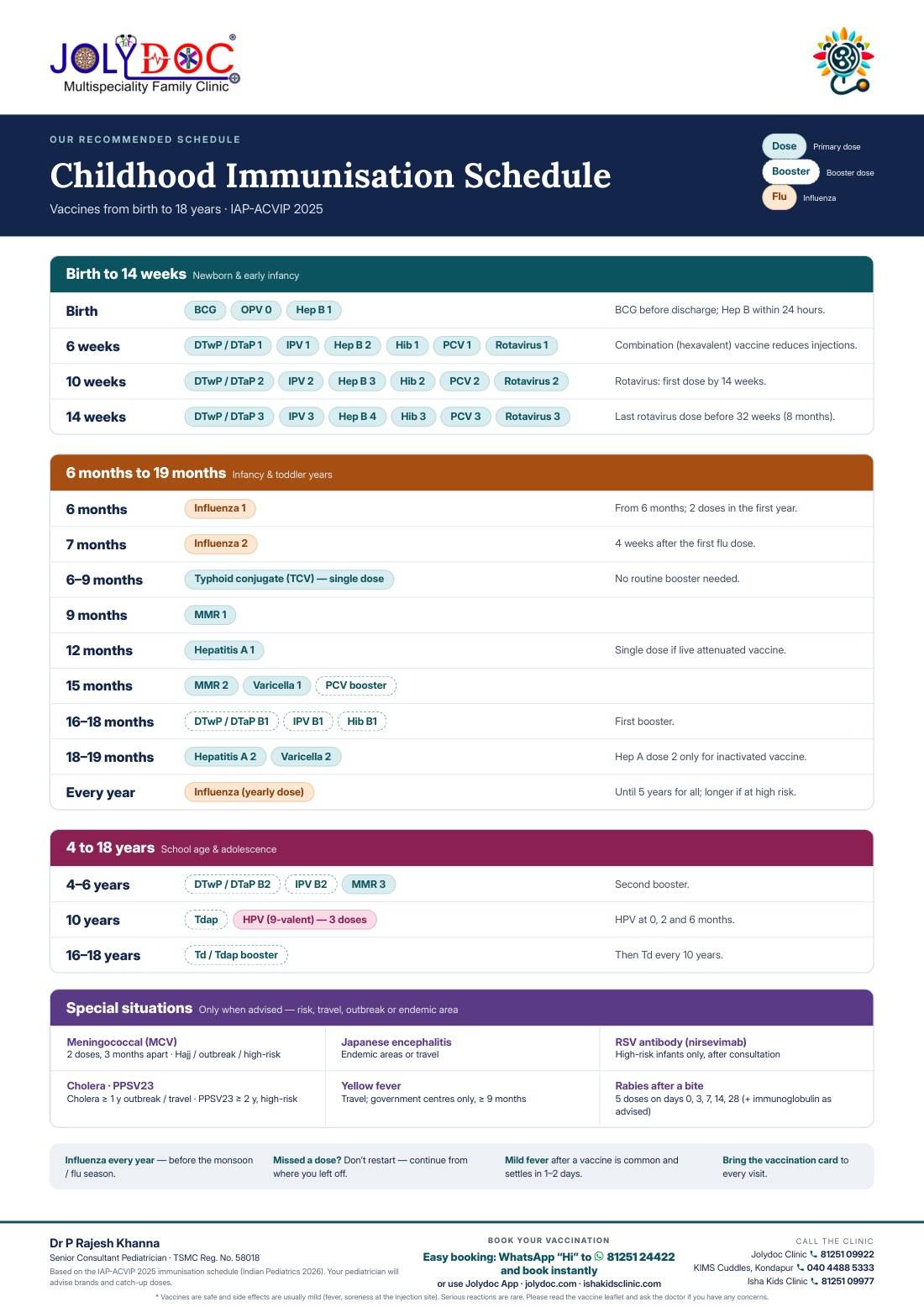The height and width of the screenshot is (1307, 924).
Task: Click the phone icon next to 040 4488 5333
Action: tap(801, 1268)
